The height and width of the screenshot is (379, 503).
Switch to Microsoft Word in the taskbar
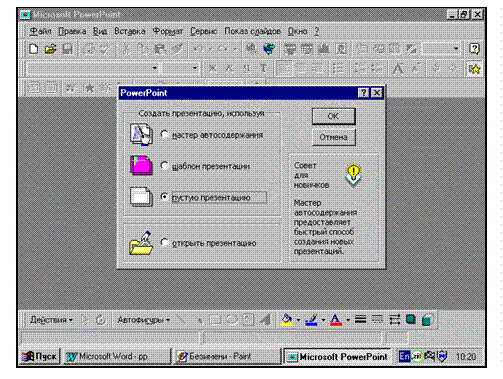pos(117,356)
